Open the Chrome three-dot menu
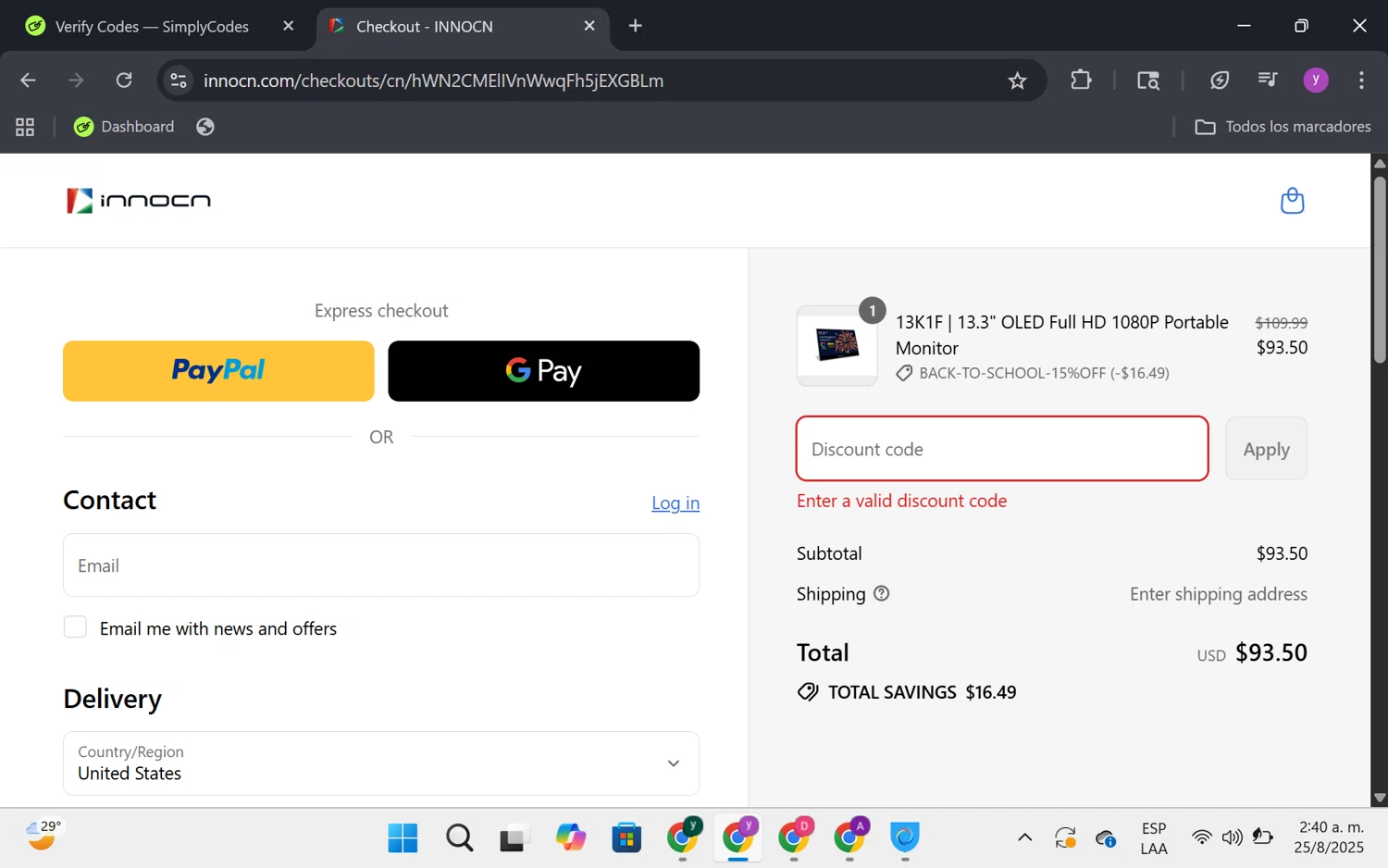Image resolution: width=1388 pixels, height=868 pixels. pyautogui.click(x=1361, y=81)
